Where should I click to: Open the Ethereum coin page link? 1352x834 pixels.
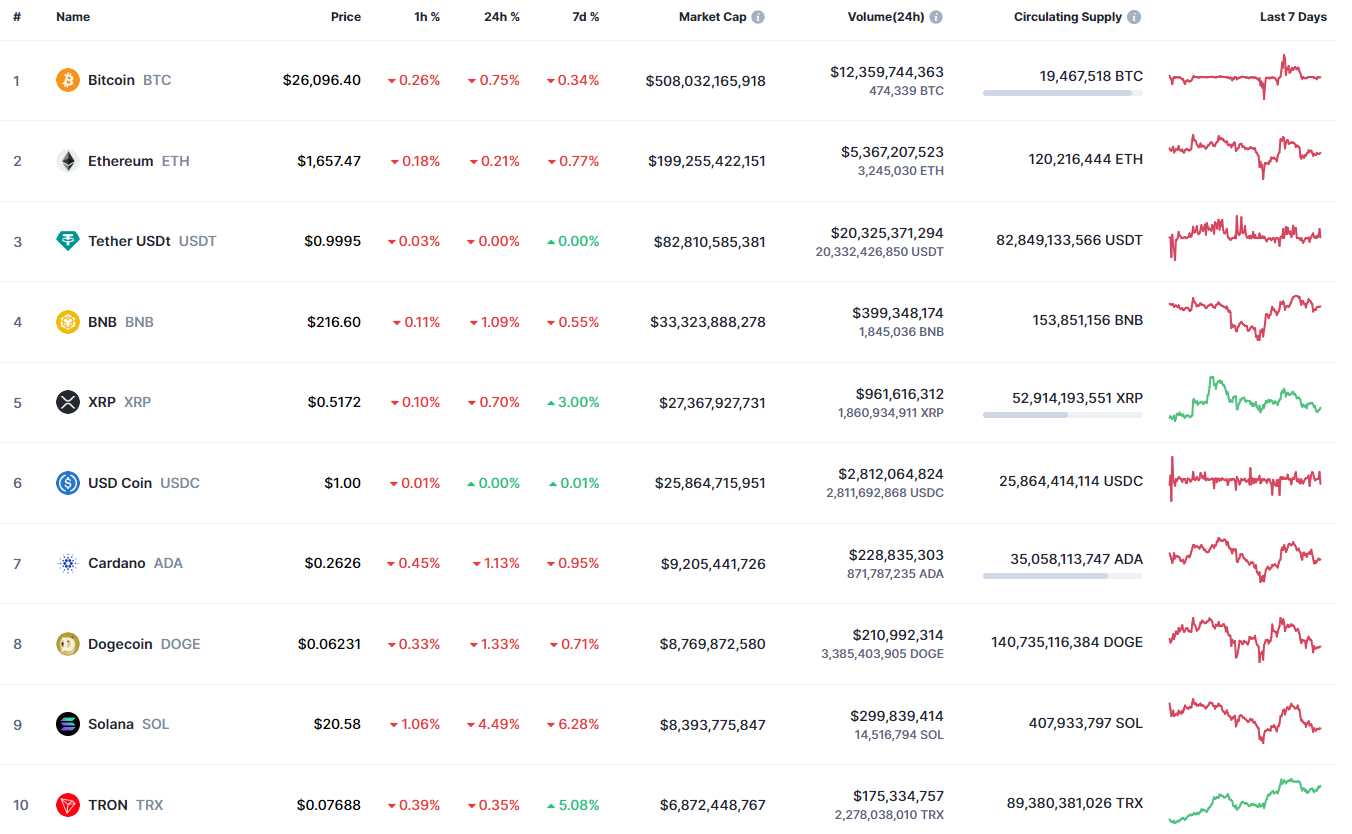point(120,161)
